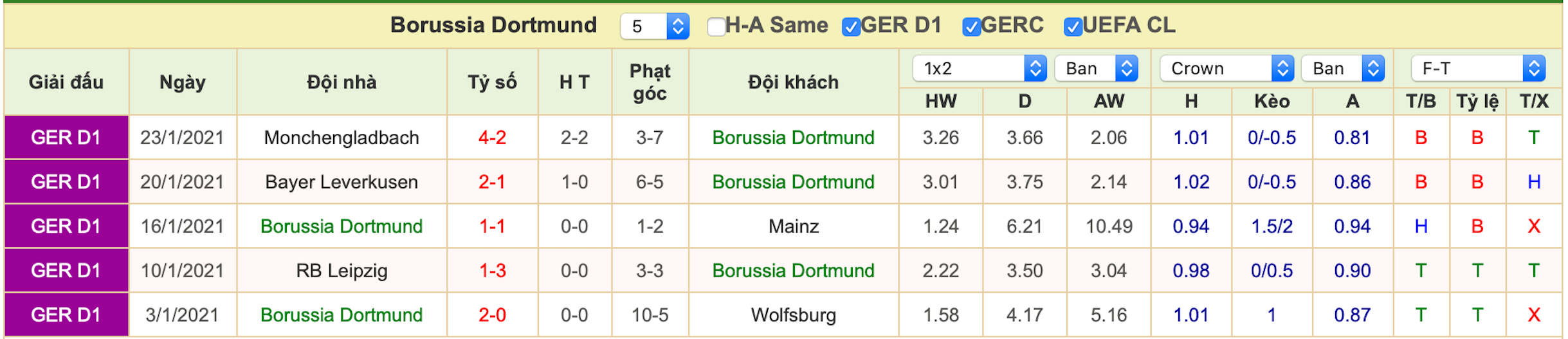
Task: Open the 2-1 Bayer Leverkusen match score
Action: click(x=492, y=182)
